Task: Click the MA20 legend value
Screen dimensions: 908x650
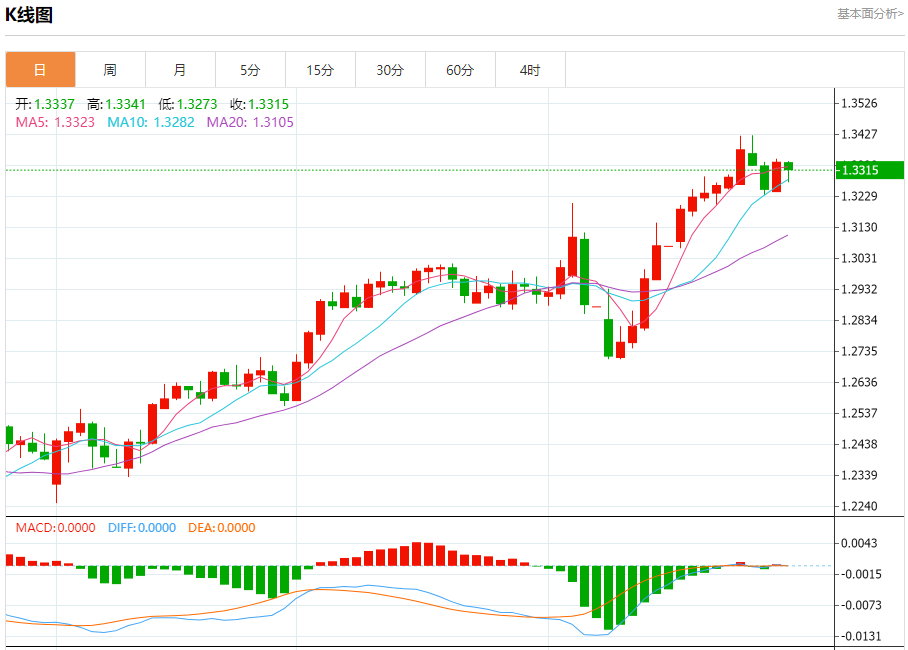Action: pyautogui.click(x=250, y=122)
